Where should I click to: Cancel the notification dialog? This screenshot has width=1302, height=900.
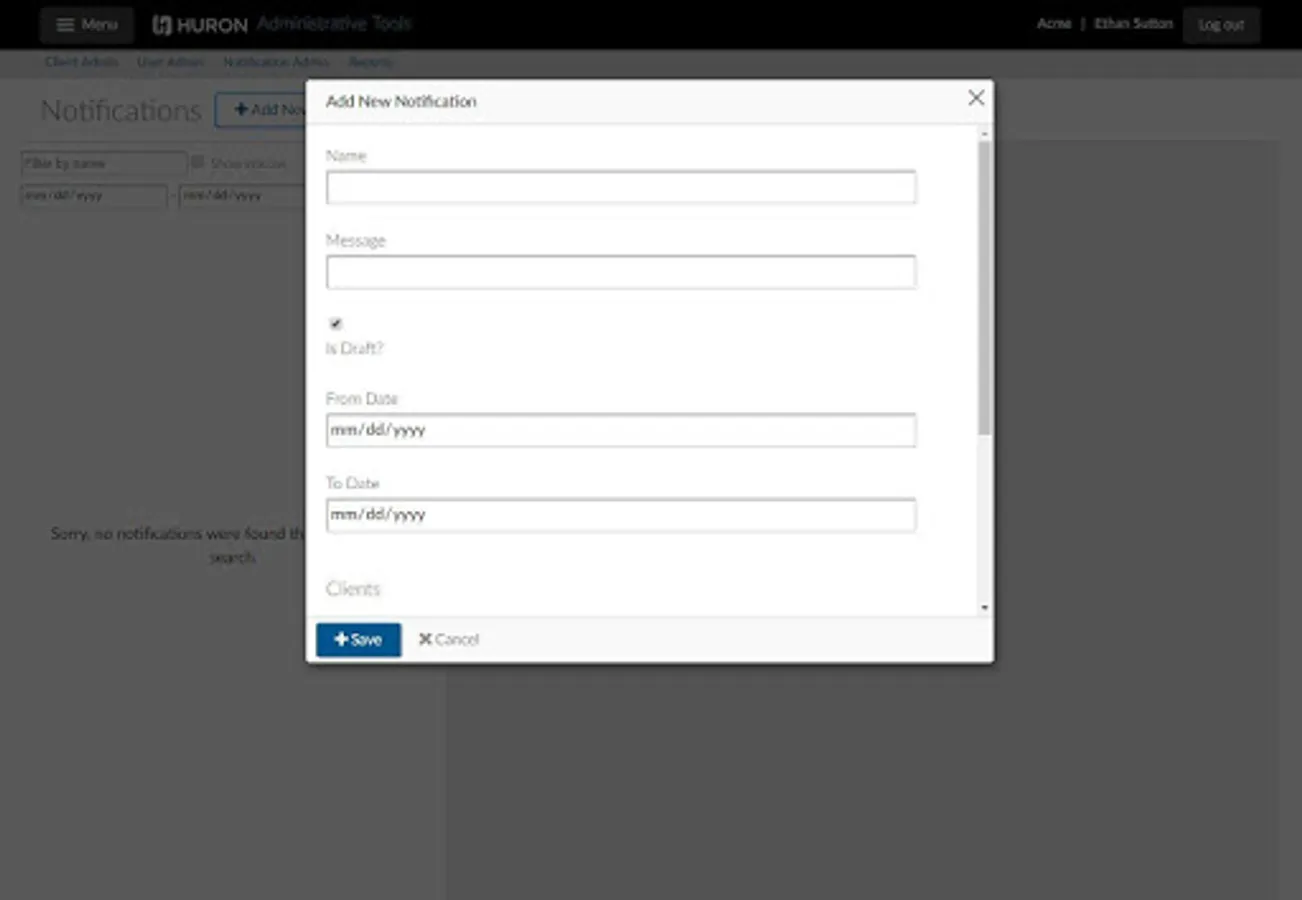449,640
